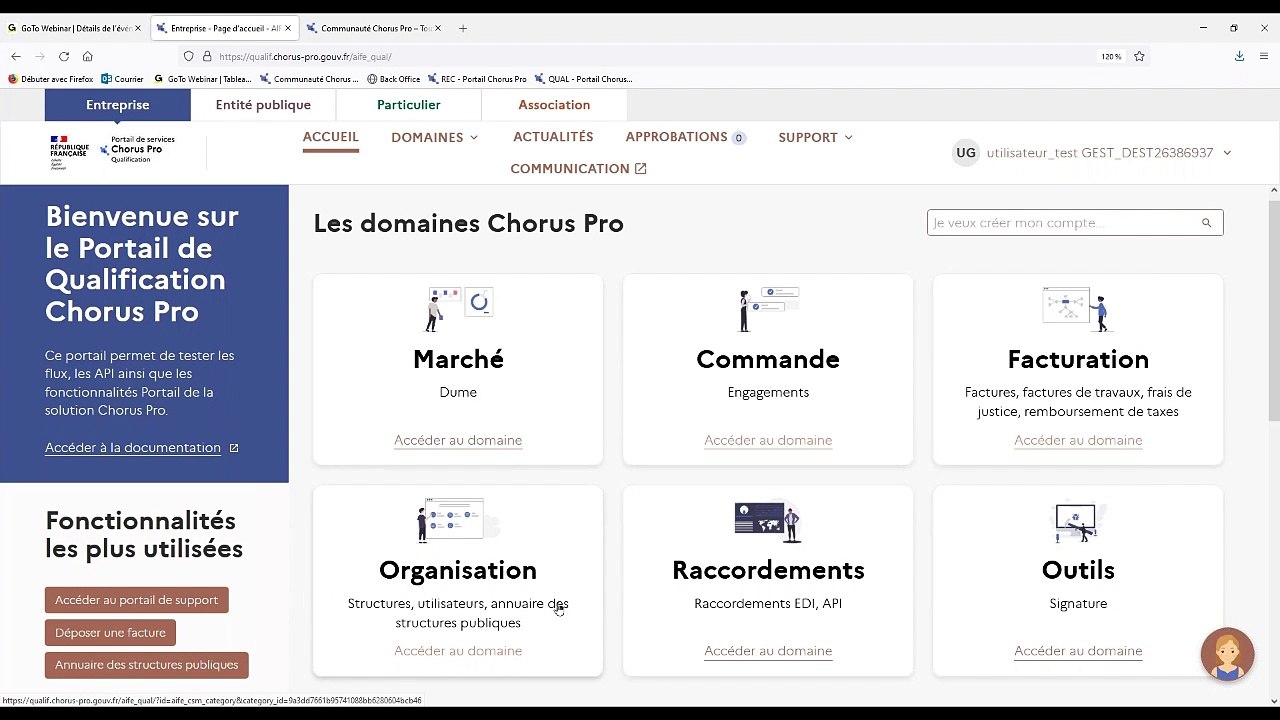Image resolution: width=1280 pixels, height=720 pixels.
Task: Open the COMMUNICATION navigation link
Action: (578, 169)
